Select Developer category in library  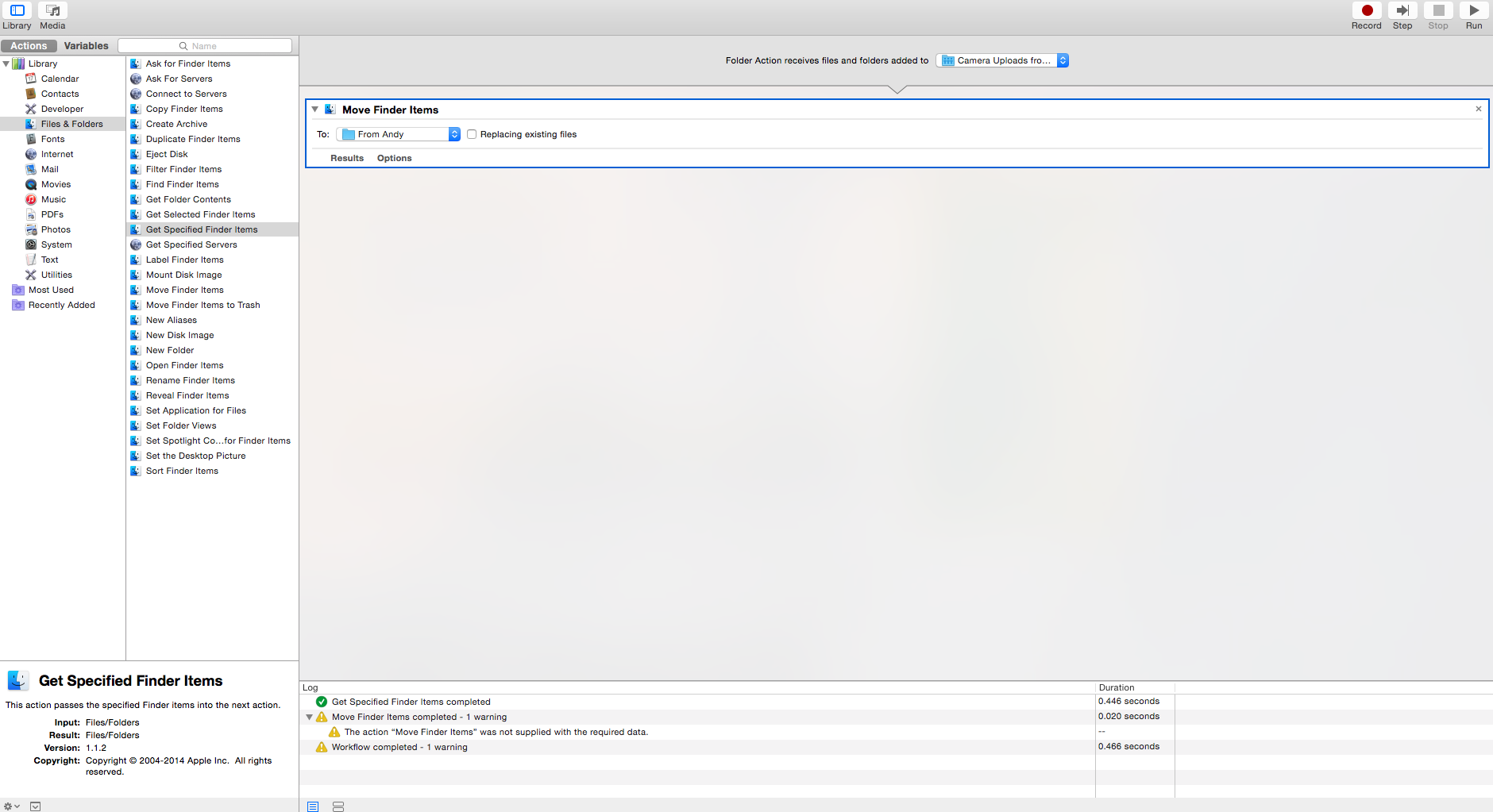tap(62, 109)
